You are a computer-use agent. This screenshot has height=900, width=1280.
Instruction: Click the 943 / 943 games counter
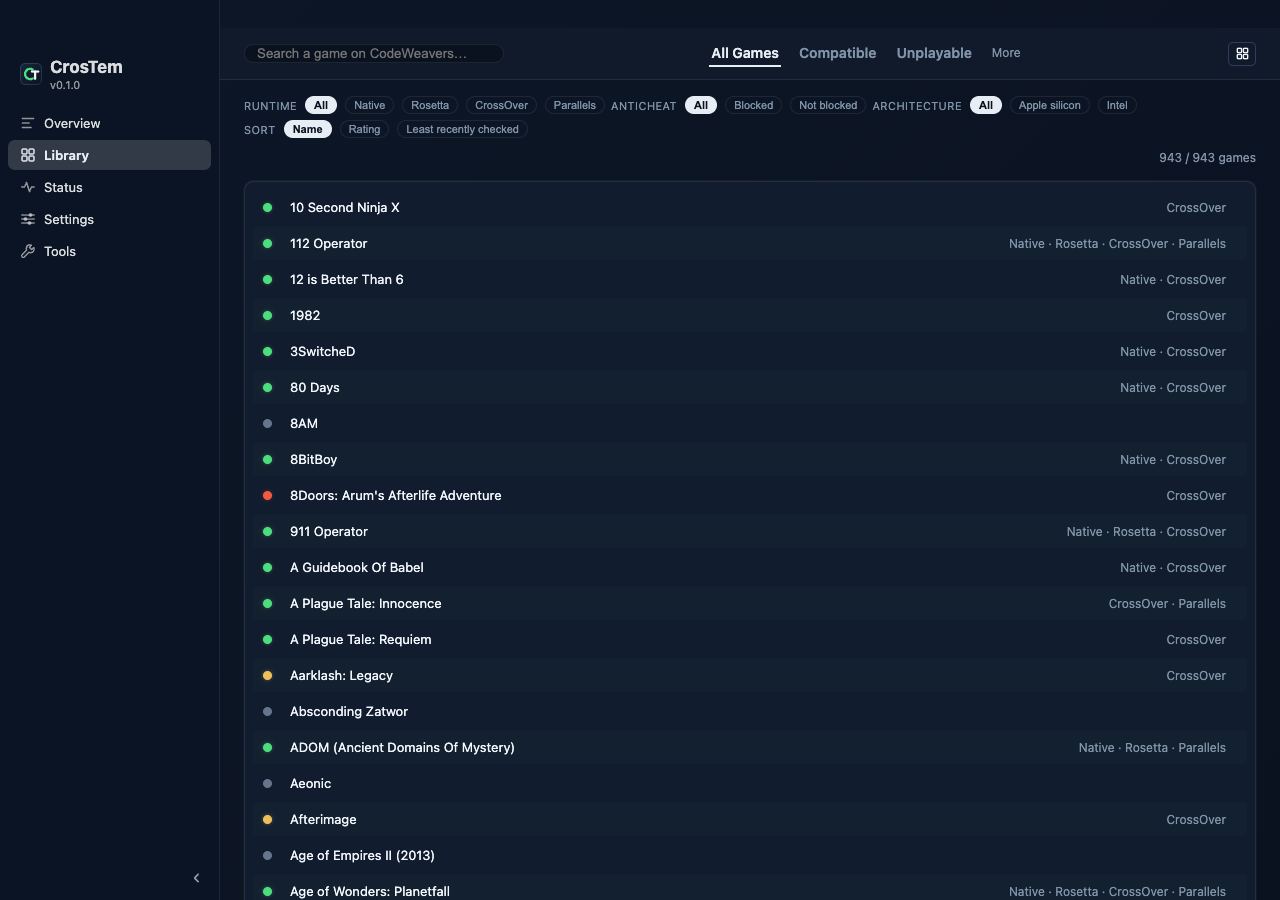(x=1207, y=158)
